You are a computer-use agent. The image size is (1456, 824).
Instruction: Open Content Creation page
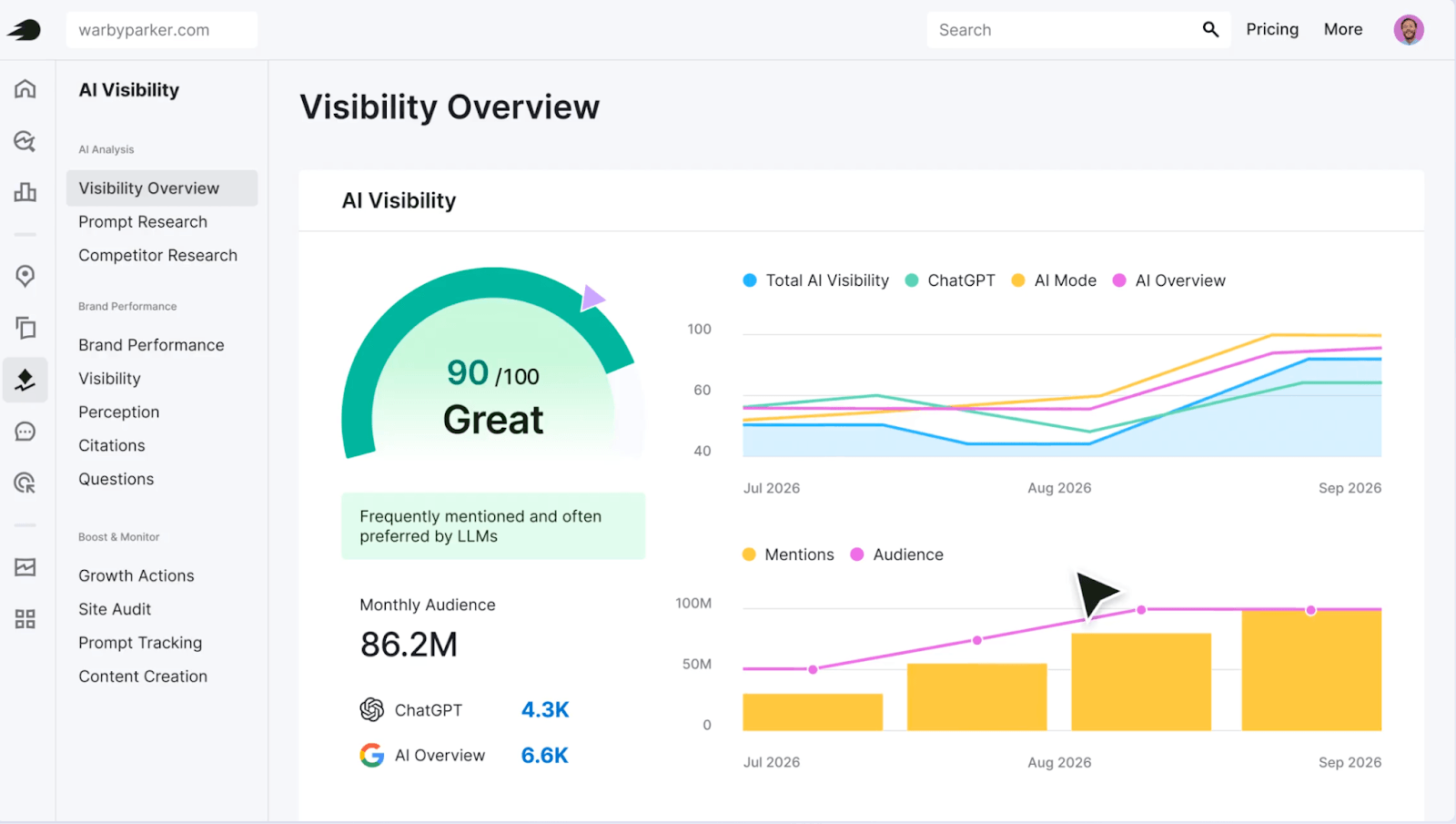(x=143, y=676)
